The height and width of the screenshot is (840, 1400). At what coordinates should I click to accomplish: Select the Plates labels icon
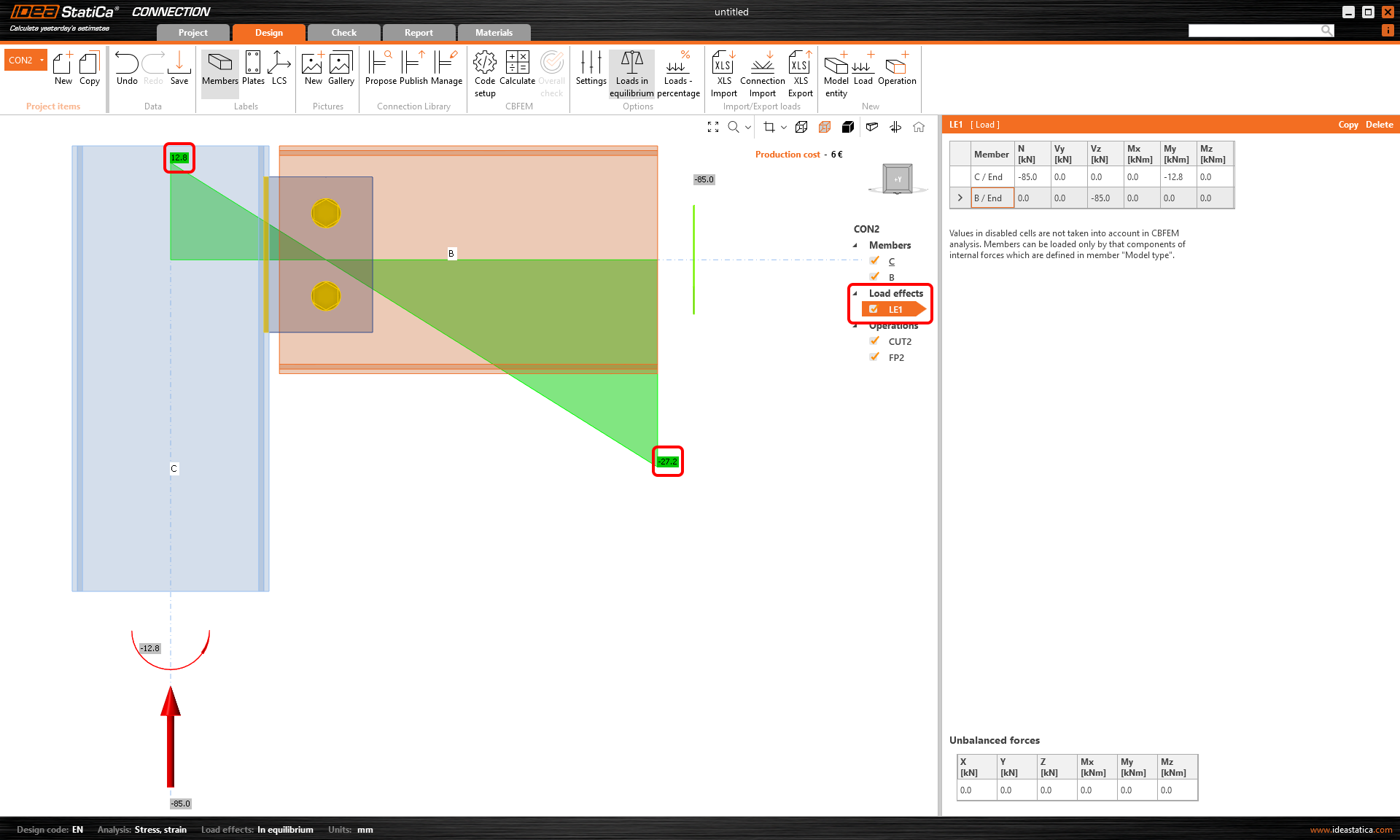point(253,69)
